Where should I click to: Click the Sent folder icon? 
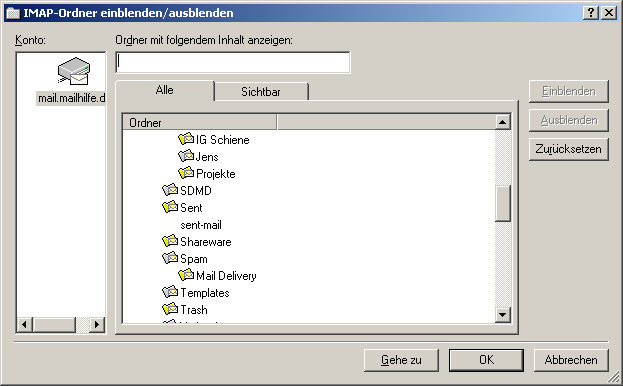170,207
